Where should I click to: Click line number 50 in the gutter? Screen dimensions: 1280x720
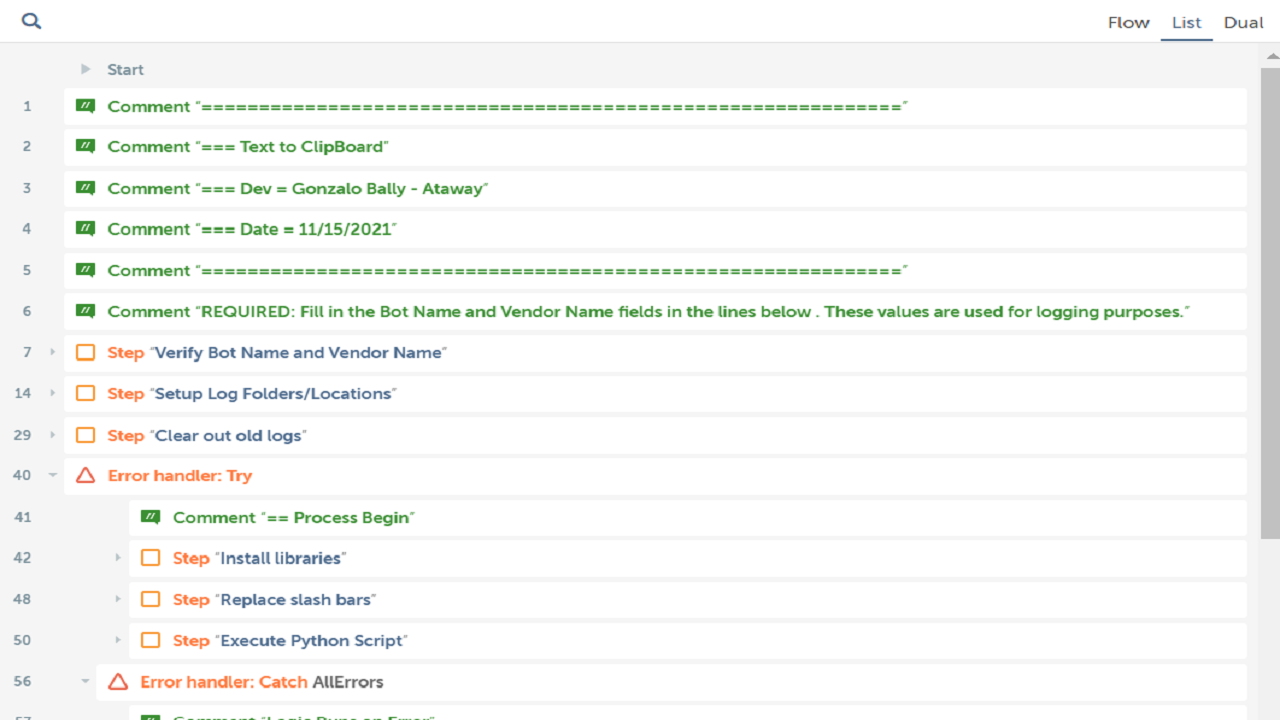pos(23,640)
